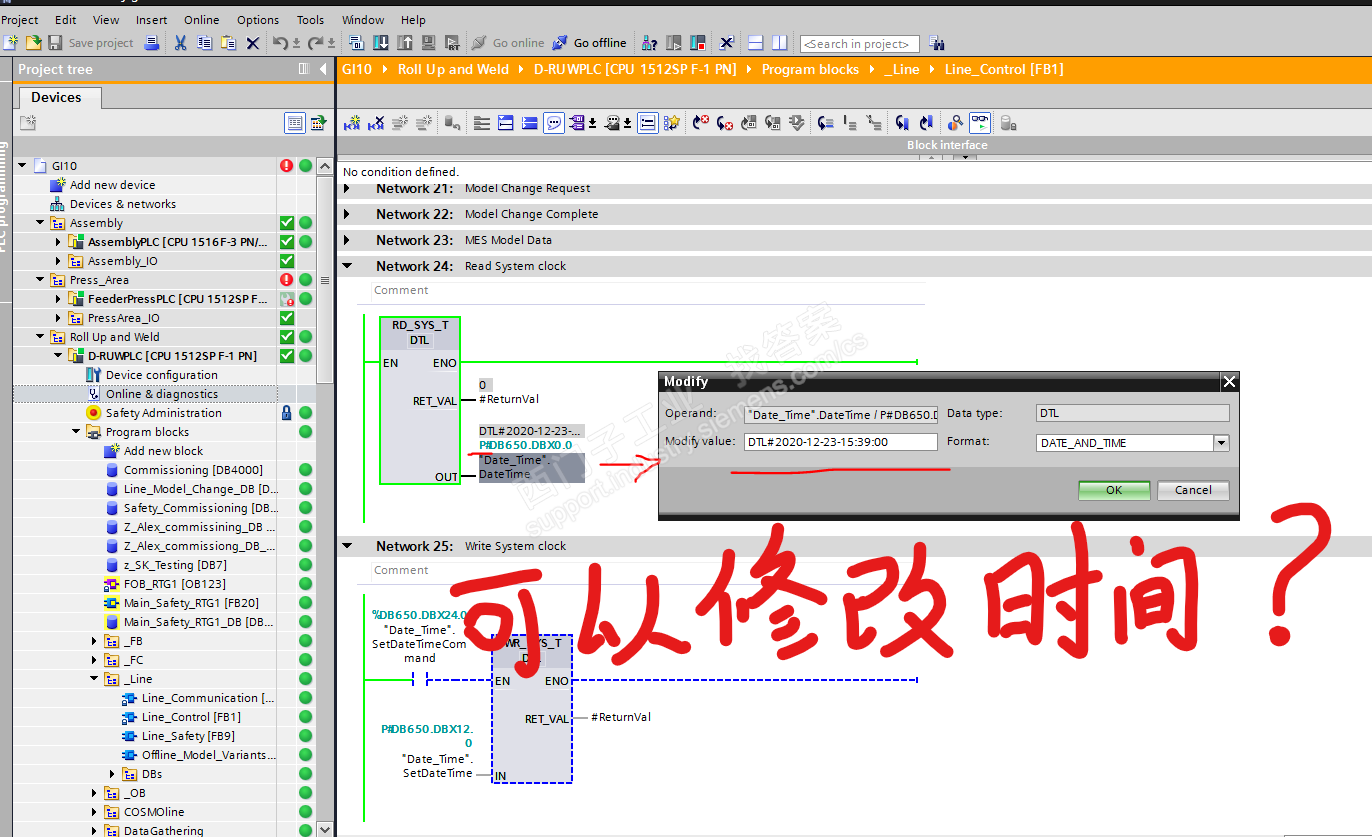Click the Download to device icon
1372x837 pixels.
coord(381,43)
